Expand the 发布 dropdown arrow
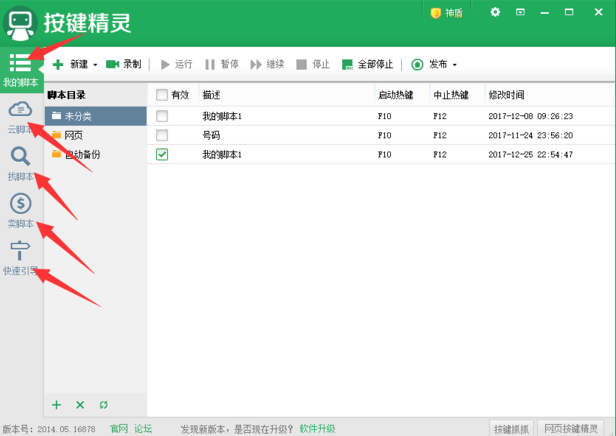Viewport: 616px width, 436px height. coord(455,65)
